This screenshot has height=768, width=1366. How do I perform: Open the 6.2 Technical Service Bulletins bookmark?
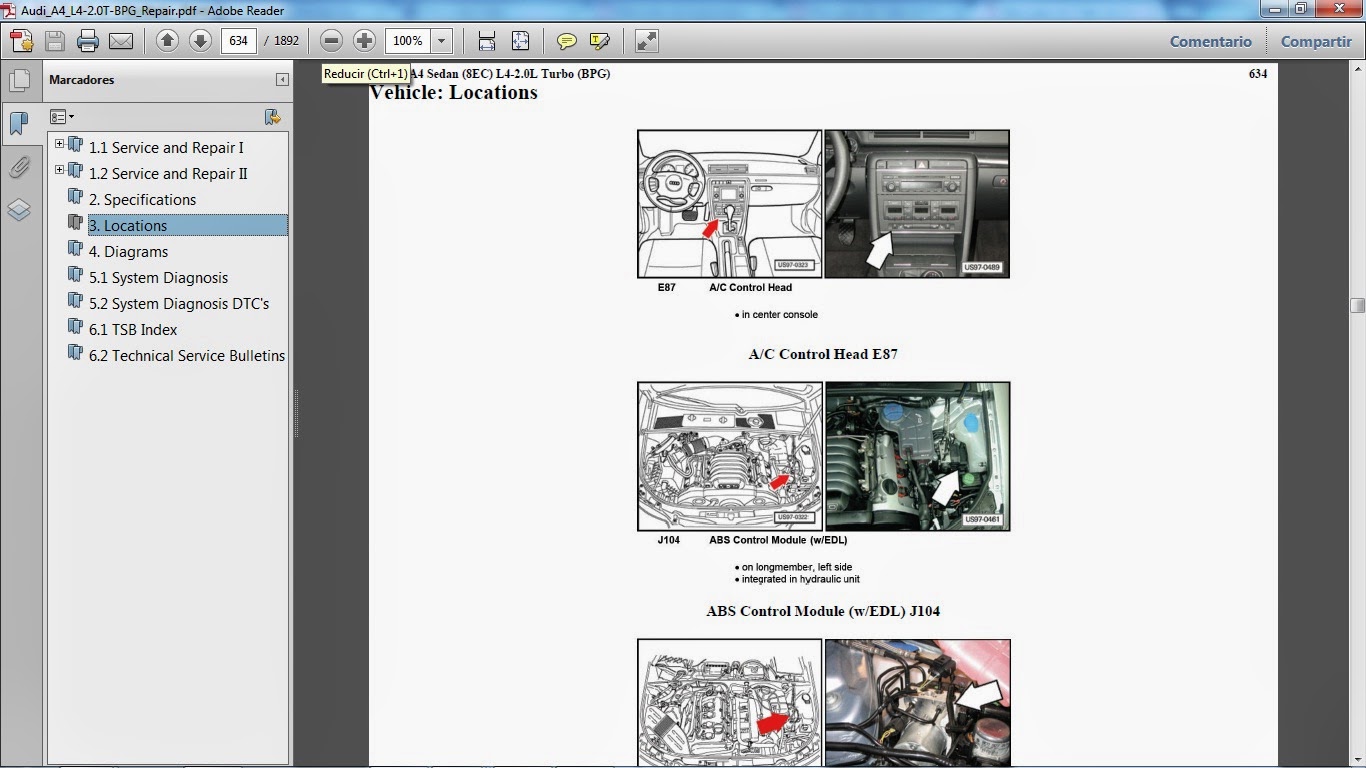187,355
